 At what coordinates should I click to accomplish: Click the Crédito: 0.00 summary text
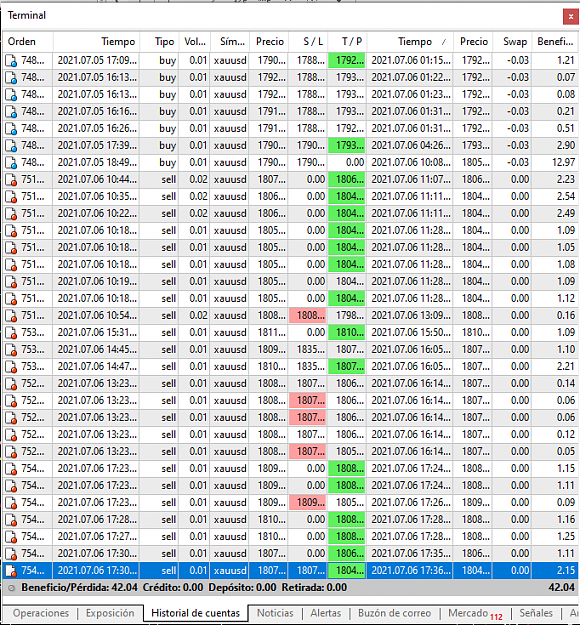(173, 588)
